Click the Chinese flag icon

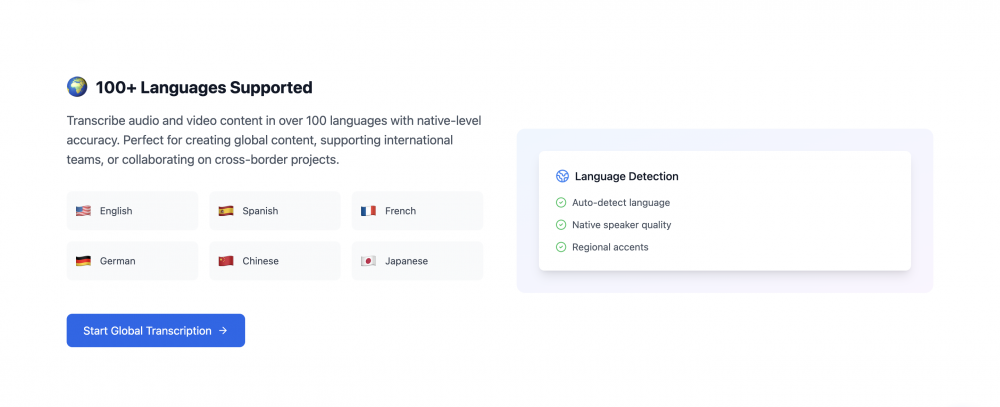pos(226,261)
